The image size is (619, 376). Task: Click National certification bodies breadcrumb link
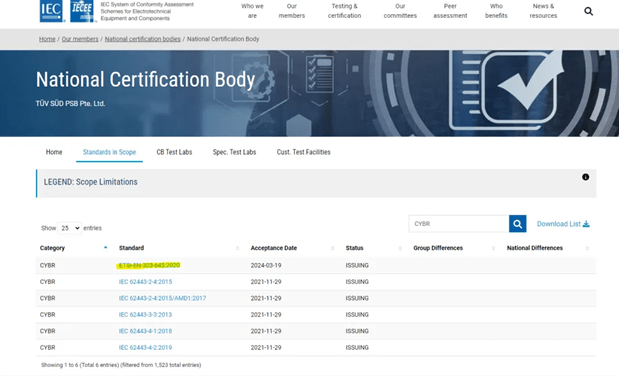pyautogui.click(x=143, y=39)
